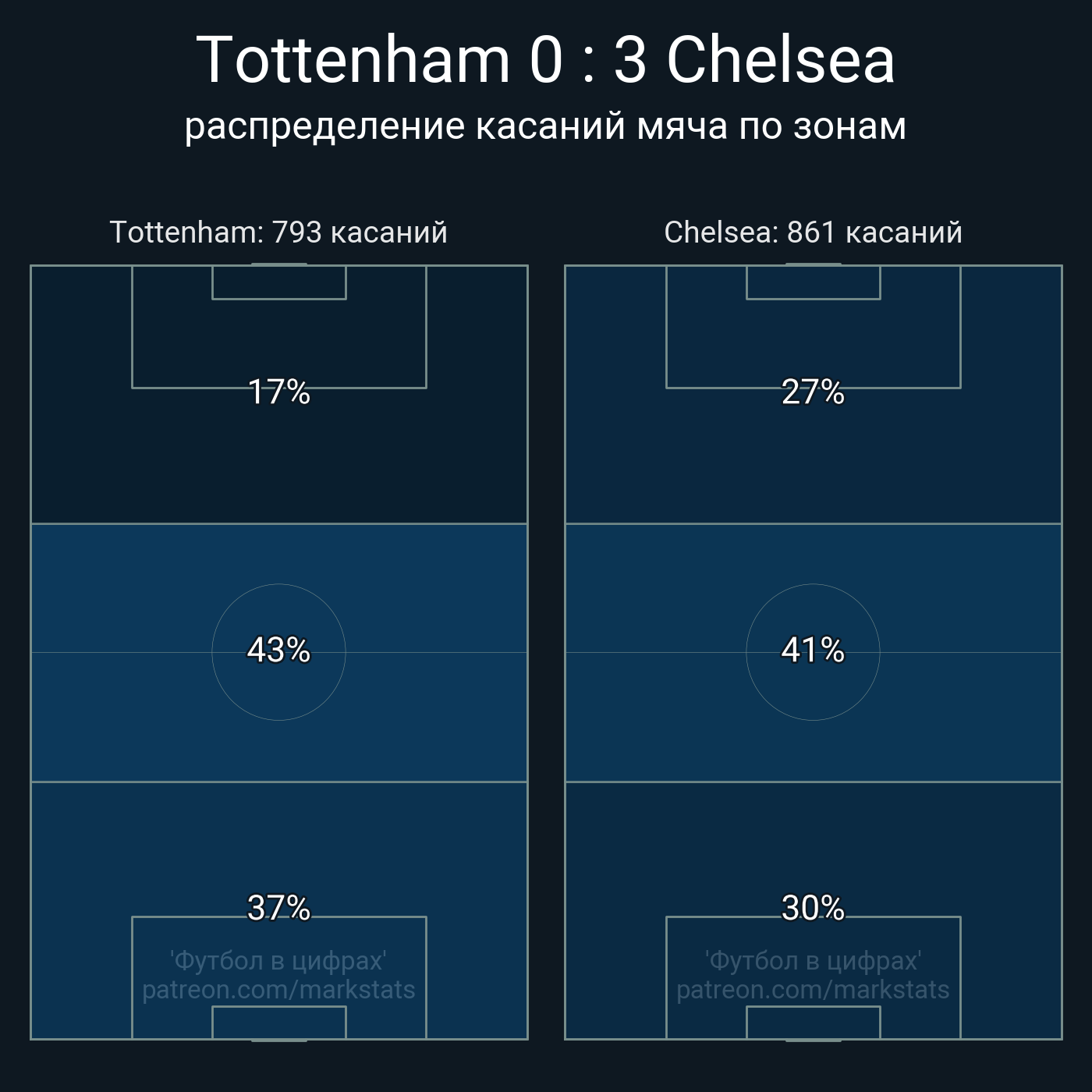Image resolution: width=1092 pixels, height=1092 pixels.
Task: Click the "0 : 3" score in the title
Action: click(587, 60)
